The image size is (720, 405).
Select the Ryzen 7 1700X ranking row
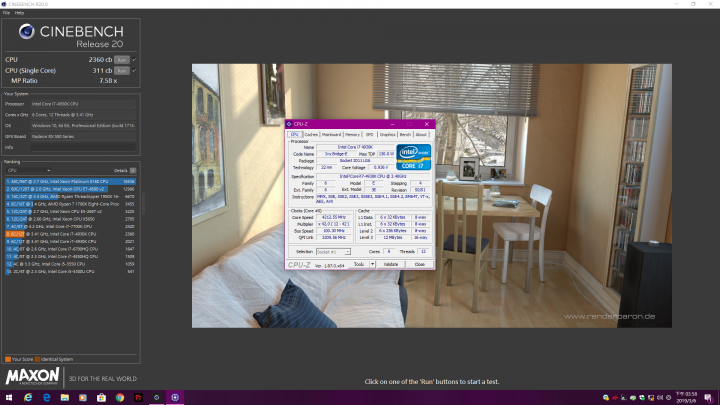pyautogui.click(x=70, y=204)
